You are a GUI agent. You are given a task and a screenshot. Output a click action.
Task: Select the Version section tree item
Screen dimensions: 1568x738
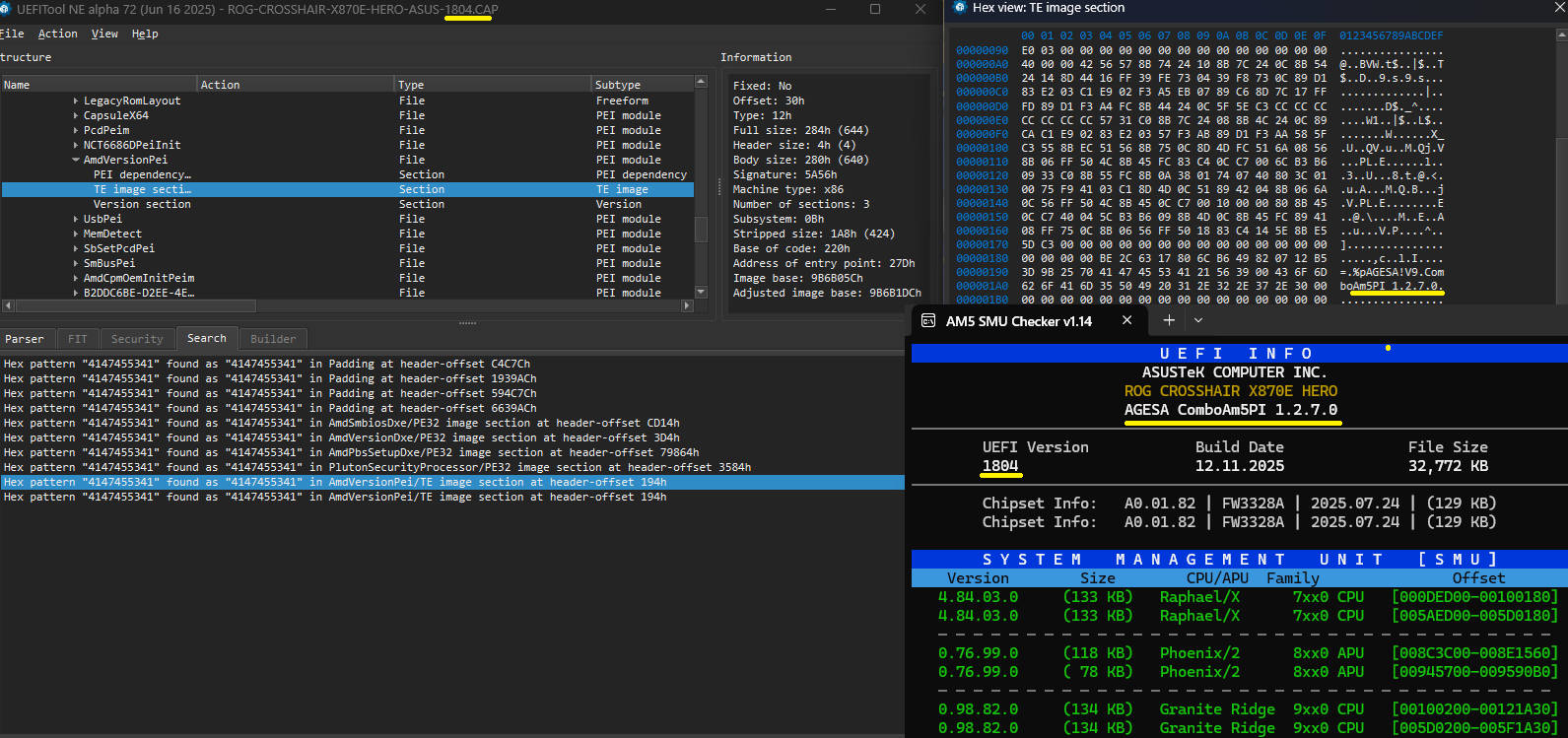(142, 204)
